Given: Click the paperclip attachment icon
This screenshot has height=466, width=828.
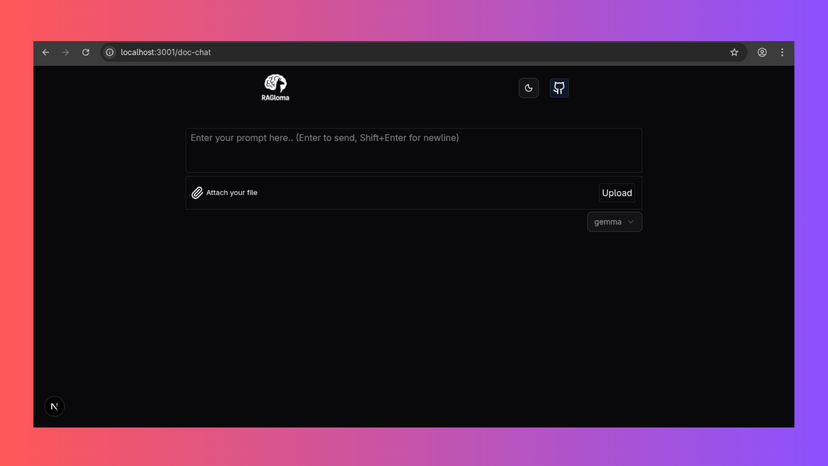Looking at the screenshot, I should pyautogui.click(x=197, y=193).
